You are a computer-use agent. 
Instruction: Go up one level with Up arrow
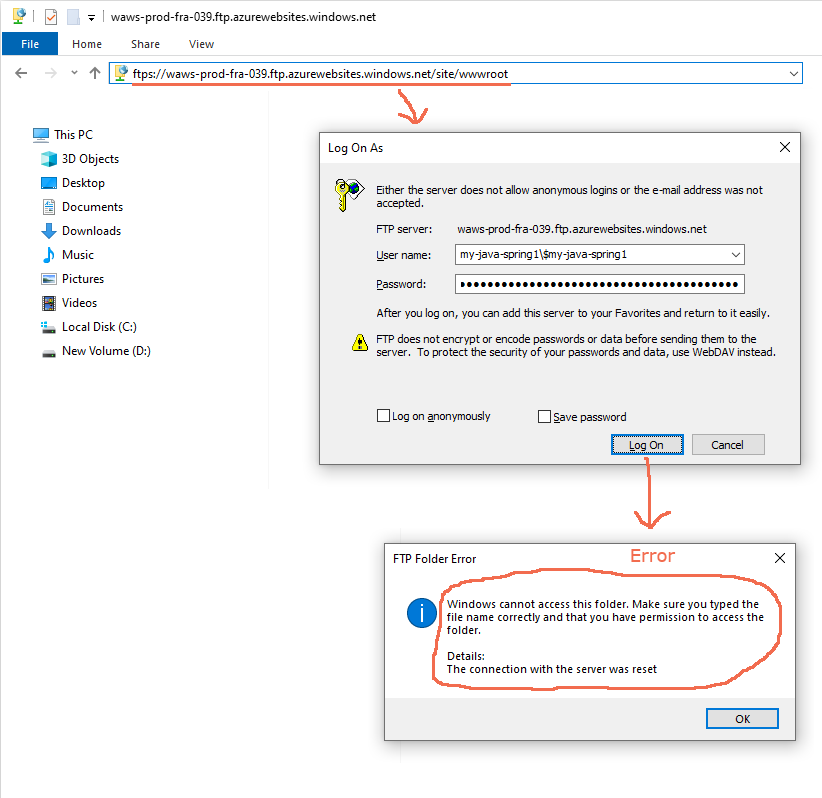point(95,73)
